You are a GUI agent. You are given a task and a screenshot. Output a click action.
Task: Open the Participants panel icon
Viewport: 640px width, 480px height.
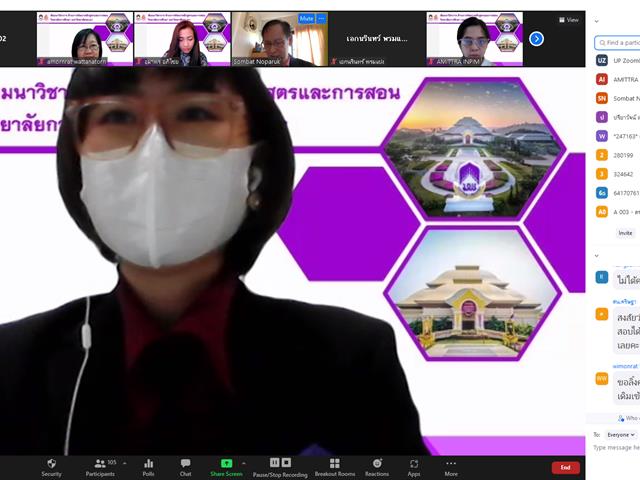tap(100, 464)
